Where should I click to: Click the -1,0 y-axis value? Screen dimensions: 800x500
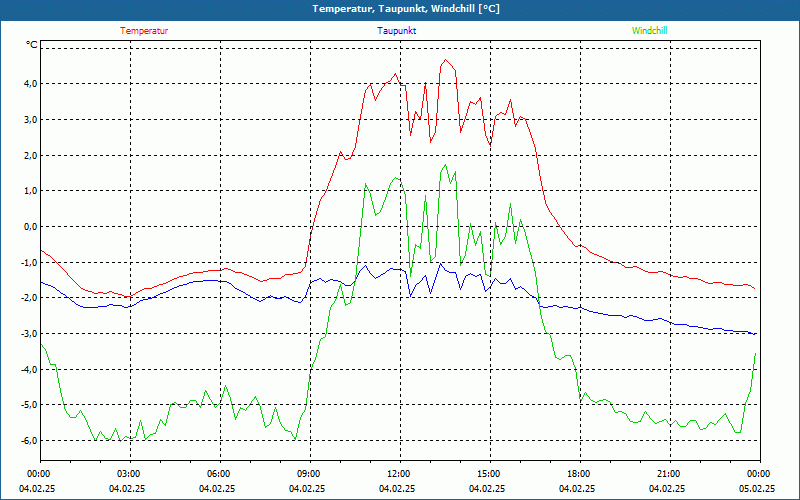click(28, 262)
